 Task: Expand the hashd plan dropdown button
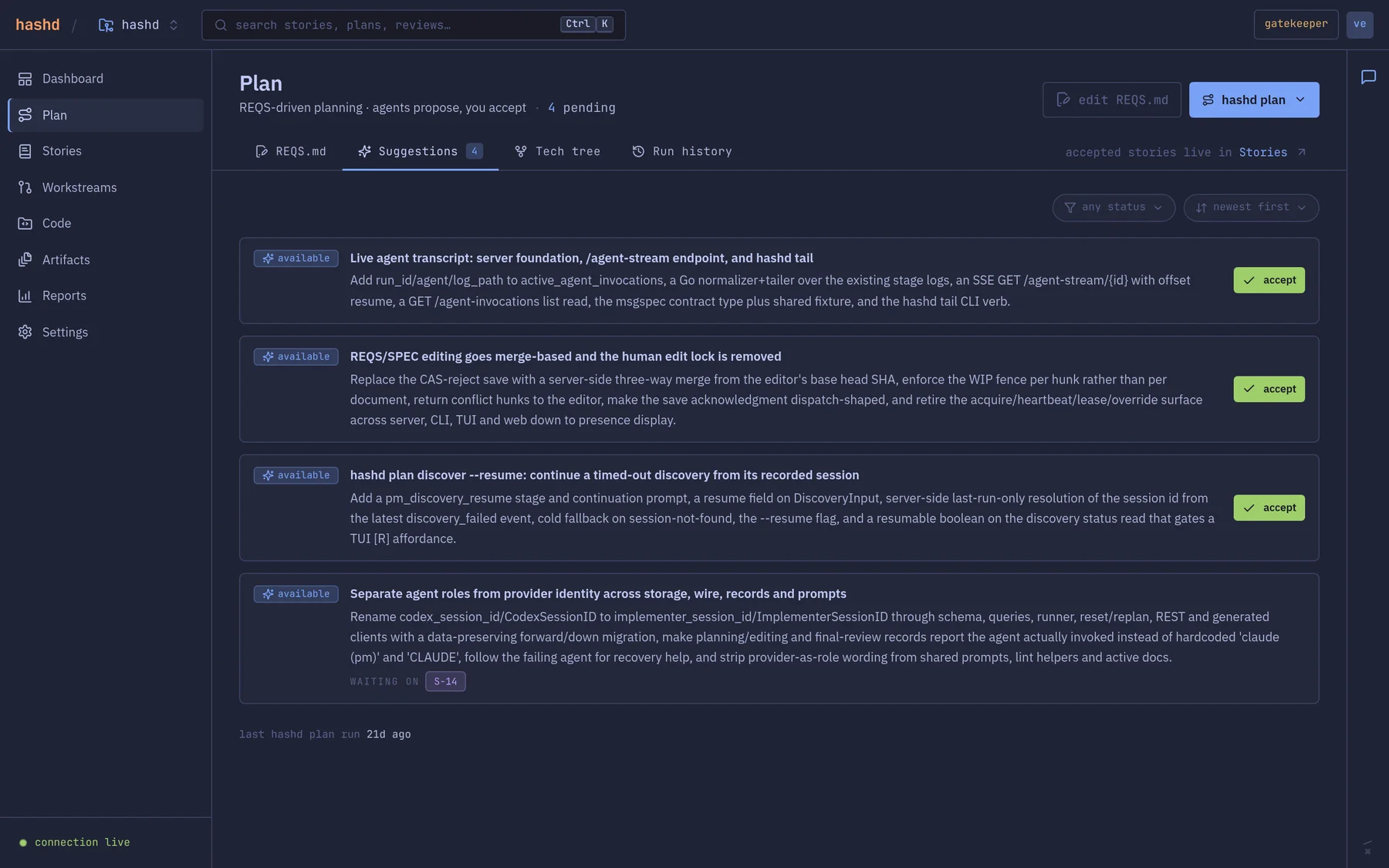click(x=1253, y=100)
